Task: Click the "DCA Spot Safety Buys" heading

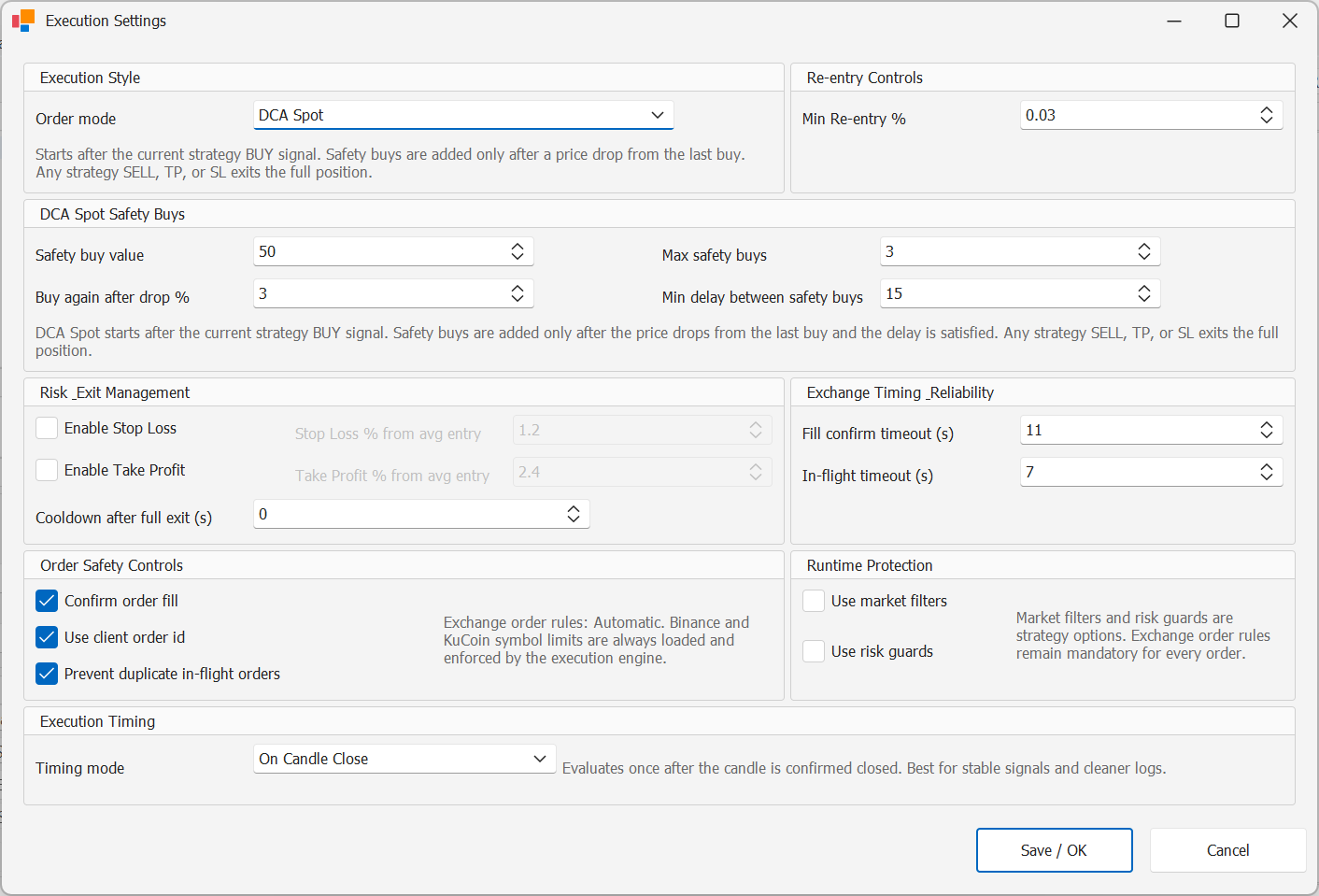Action: (112, 214)
